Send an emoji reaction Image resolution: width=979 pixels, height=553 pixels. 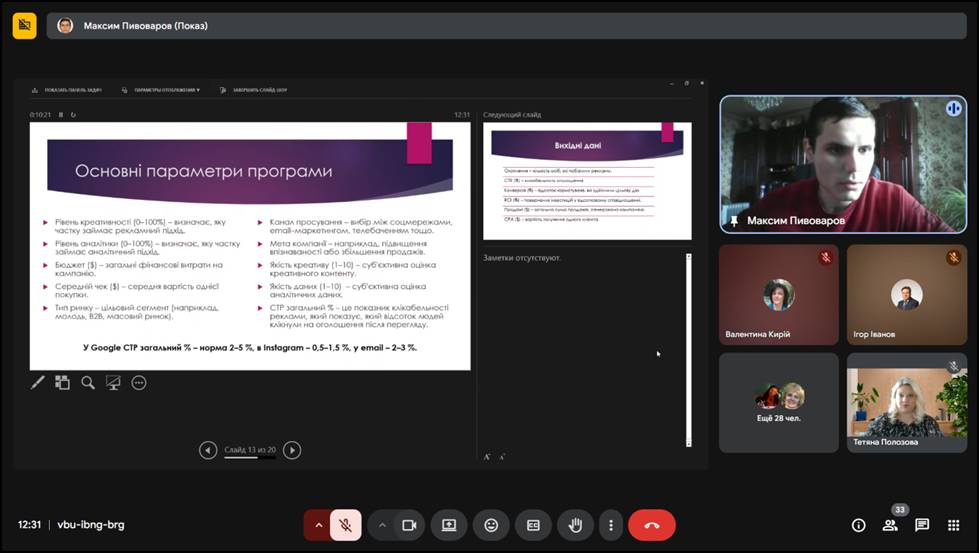491,525
